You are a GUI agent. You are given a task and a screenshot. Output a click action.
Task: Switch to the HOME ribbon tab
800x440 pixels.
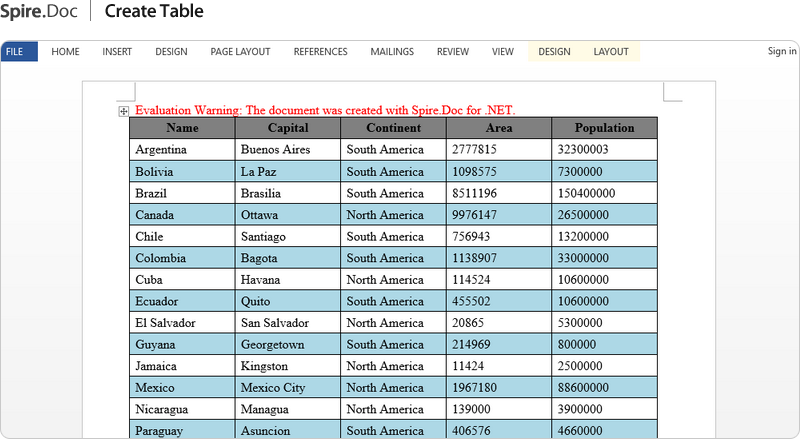coord(65,52)
